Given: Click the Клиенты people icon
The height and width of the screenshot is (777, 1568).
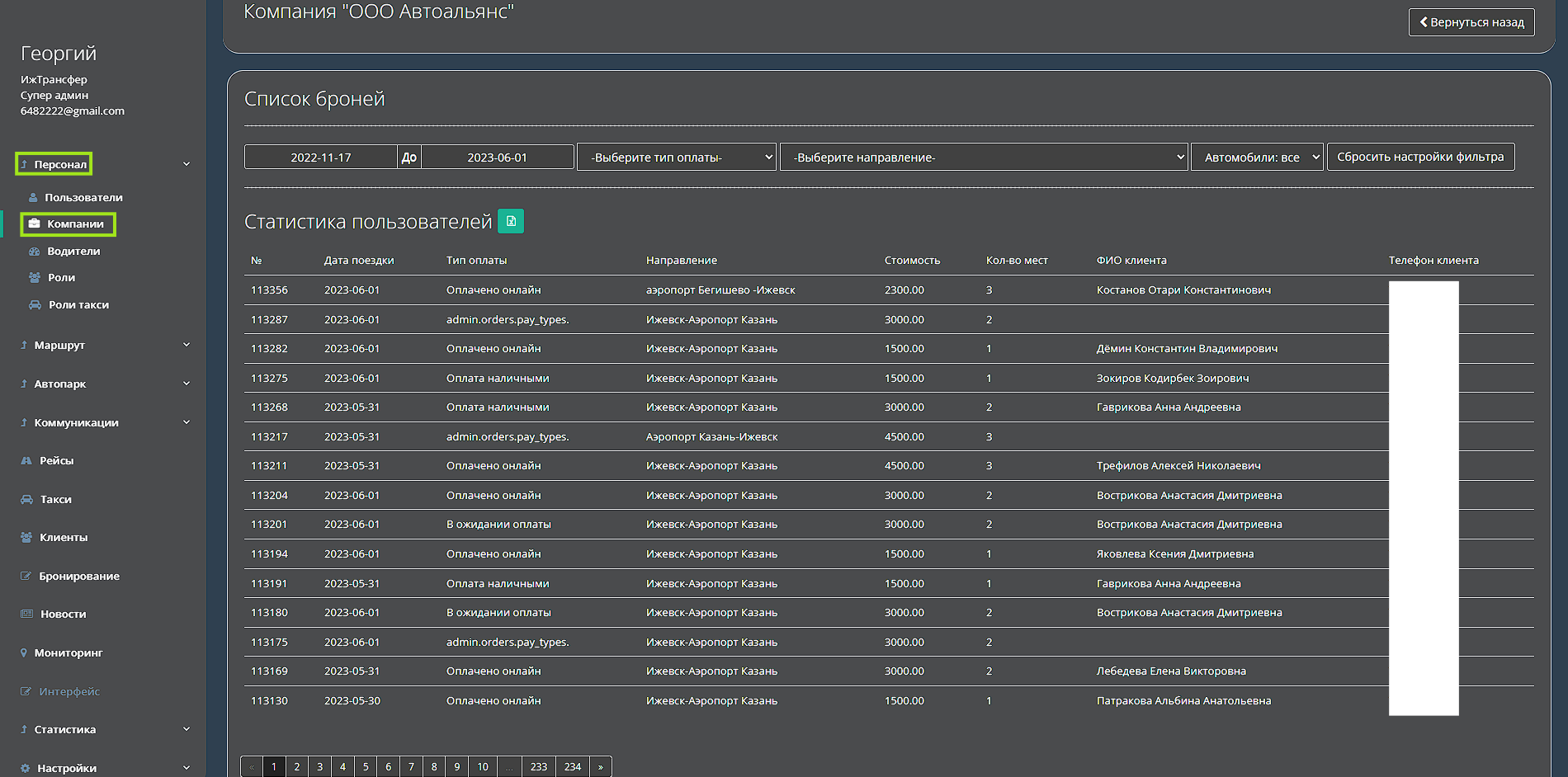Looking at the screenshot, I should click(26, 538).
